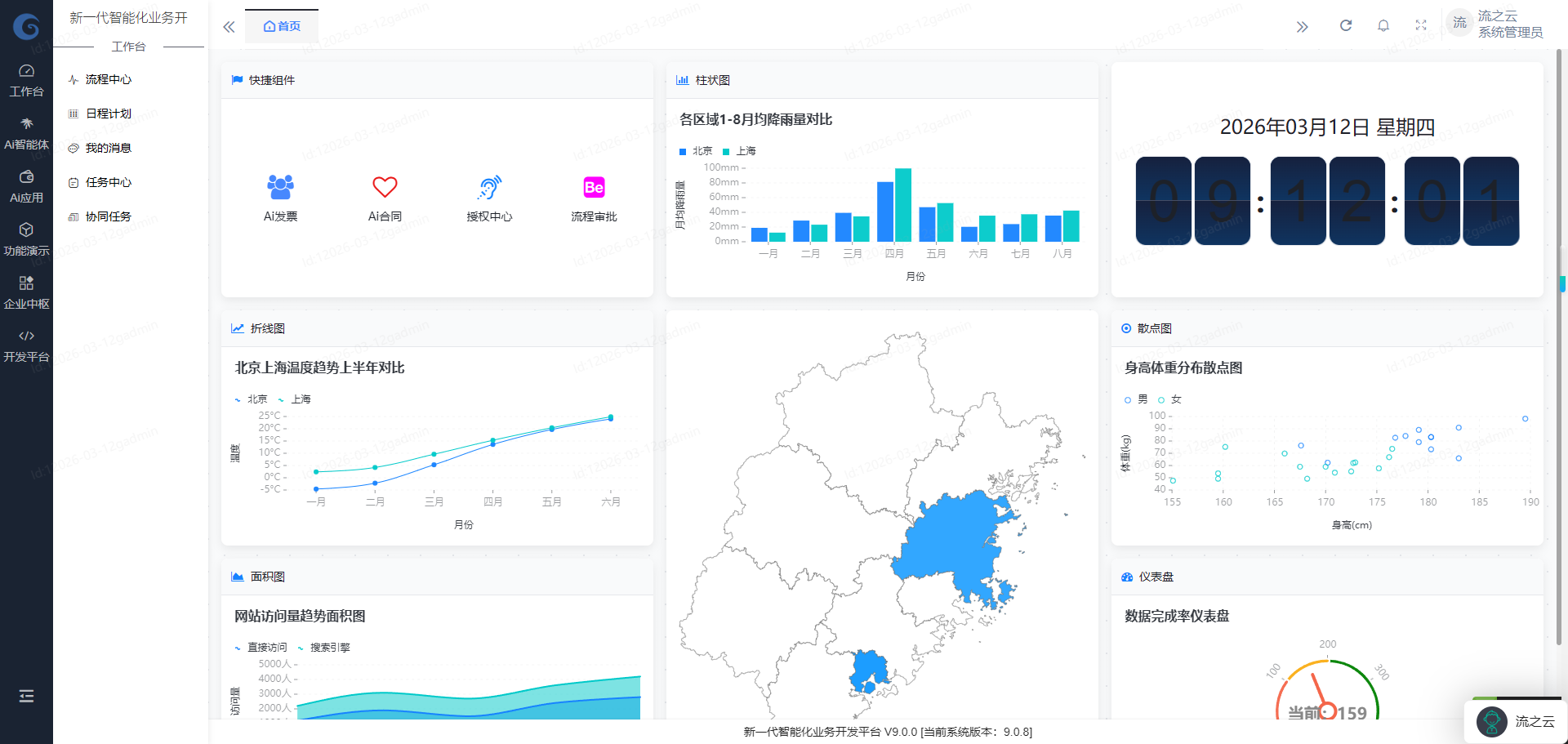The height and width of the screenshot is (744, 1568).
Task: Select the Ai合同 heart icon
Action: pos(385,187)
